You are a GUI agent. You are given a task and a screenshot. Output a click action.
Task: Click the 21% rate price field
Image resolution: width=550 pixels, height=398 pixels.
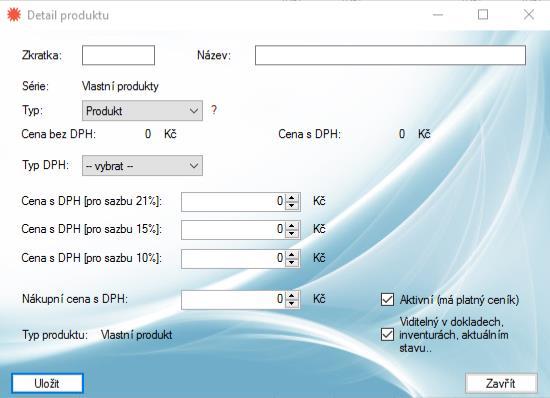233,201
